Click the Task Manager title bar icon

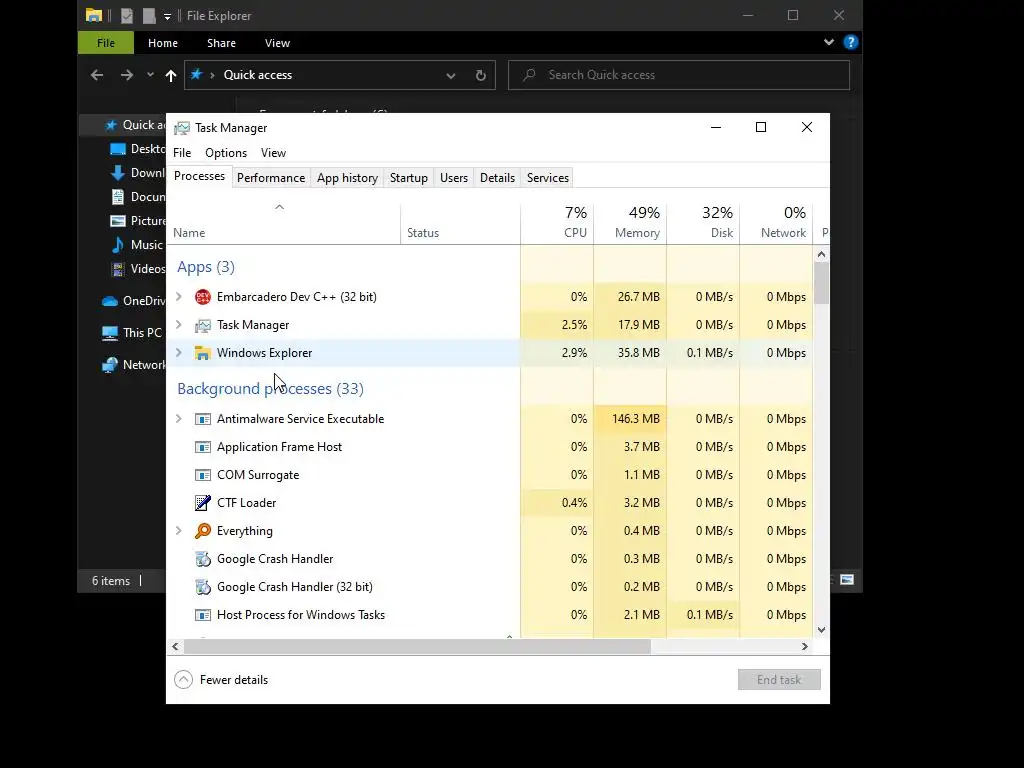click(x=182, y=128)
